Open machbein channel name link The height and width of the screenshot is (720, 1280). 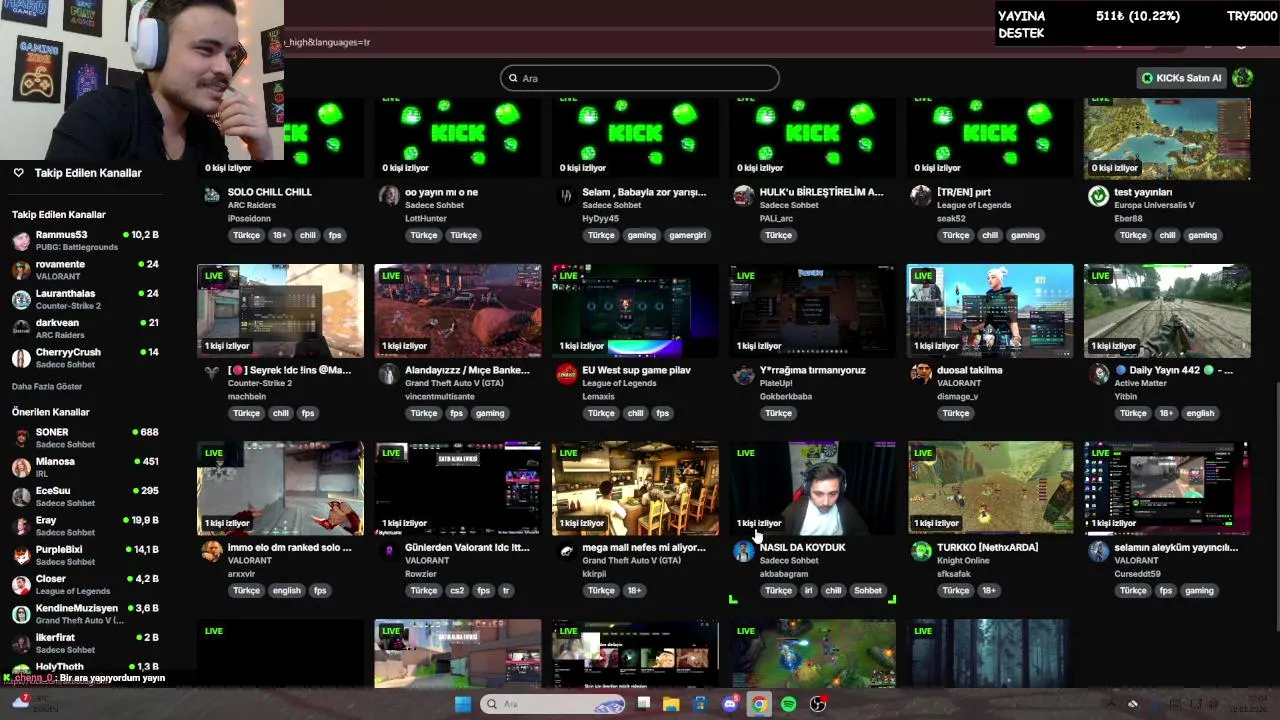(x=247, y=396)
